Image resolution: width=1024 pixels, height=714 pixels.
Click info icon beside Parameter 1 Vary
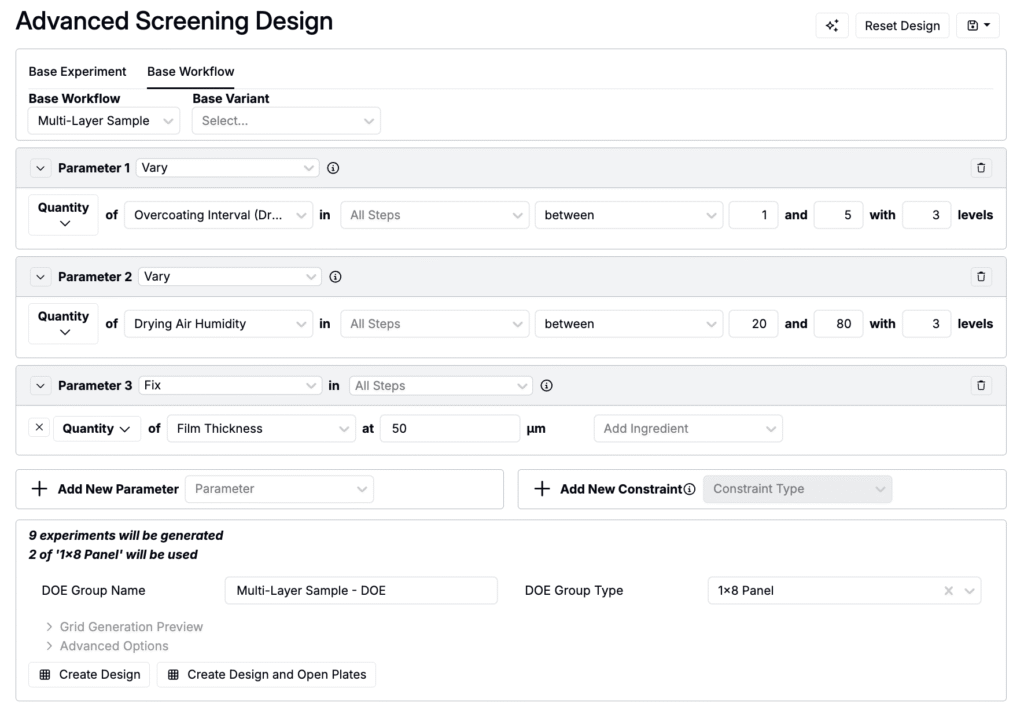coord(333,168)
